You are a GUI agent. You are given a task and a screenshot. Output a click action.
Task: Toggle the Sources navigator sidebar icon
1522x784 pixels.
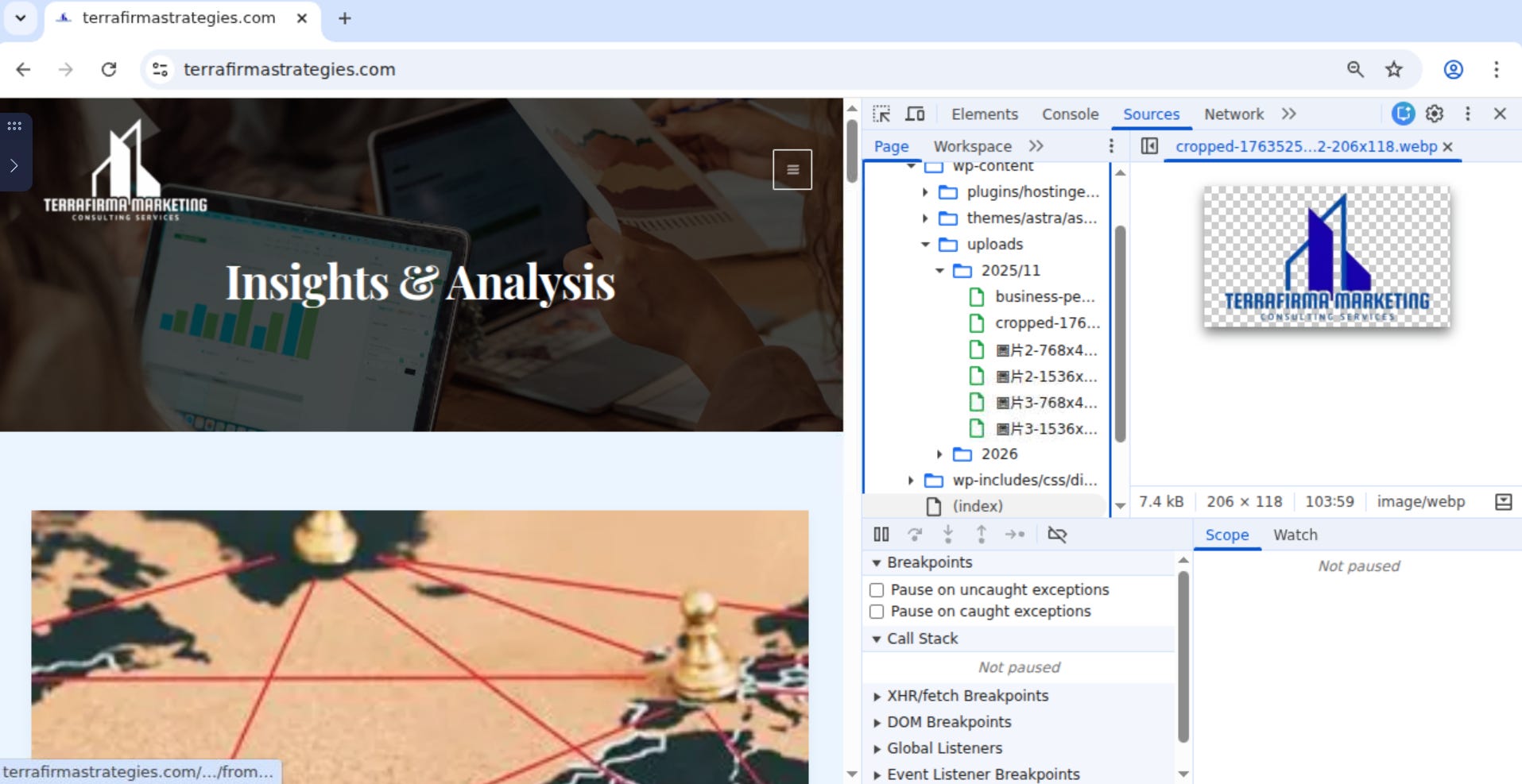(1149, 146)
